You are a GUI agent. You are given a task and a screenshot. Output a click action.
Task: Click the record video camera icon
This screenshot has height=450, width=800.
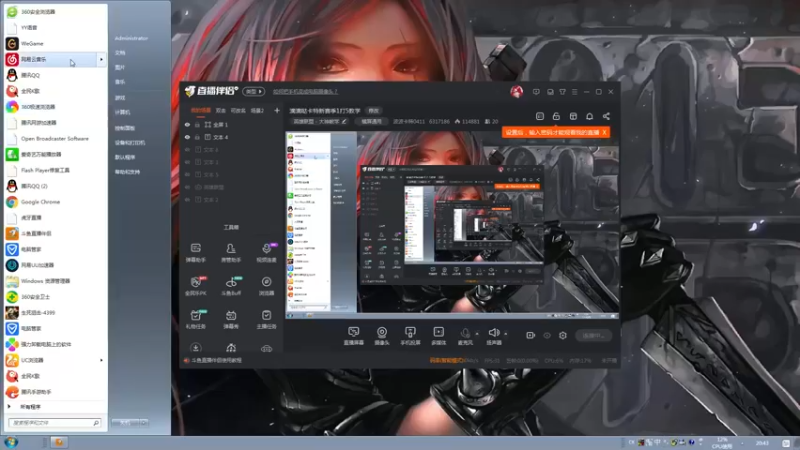point(531,335)
